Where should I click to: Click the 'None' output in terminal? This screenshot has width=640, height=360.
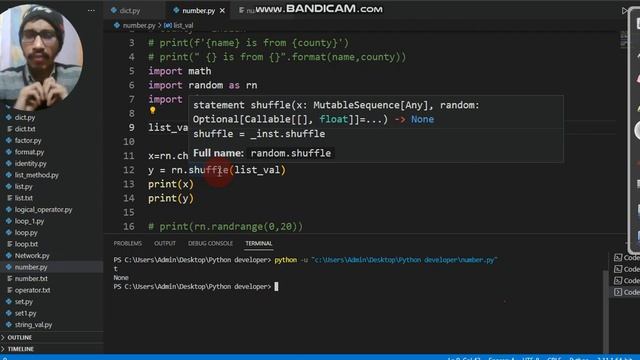[x=121, y=278]
